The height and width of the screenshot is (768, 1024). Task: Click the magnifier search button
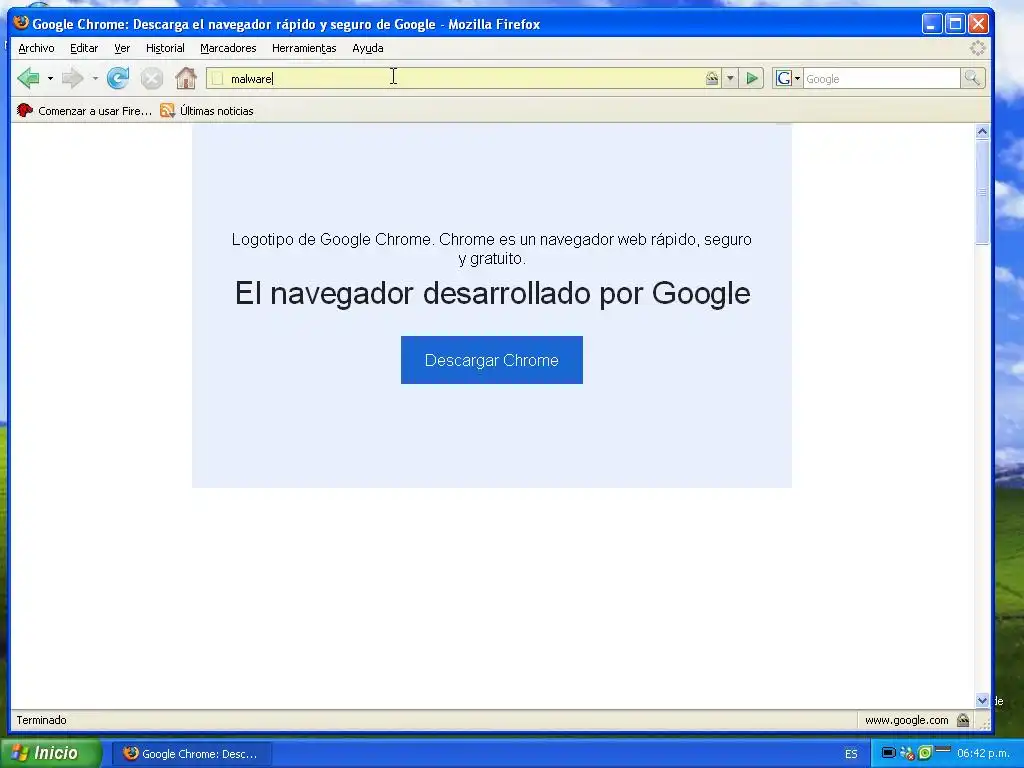click(x=972, y=78)
